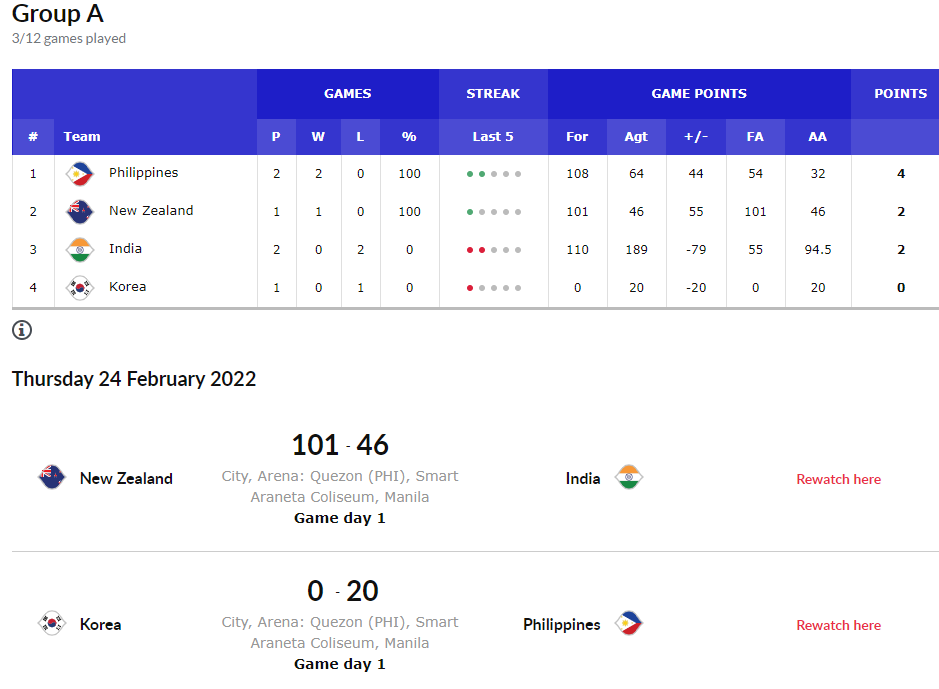This screenshot has height=689, width=939.
Task: Click the Agt column header
Action: pyautogui.click(x=636, y=137)
